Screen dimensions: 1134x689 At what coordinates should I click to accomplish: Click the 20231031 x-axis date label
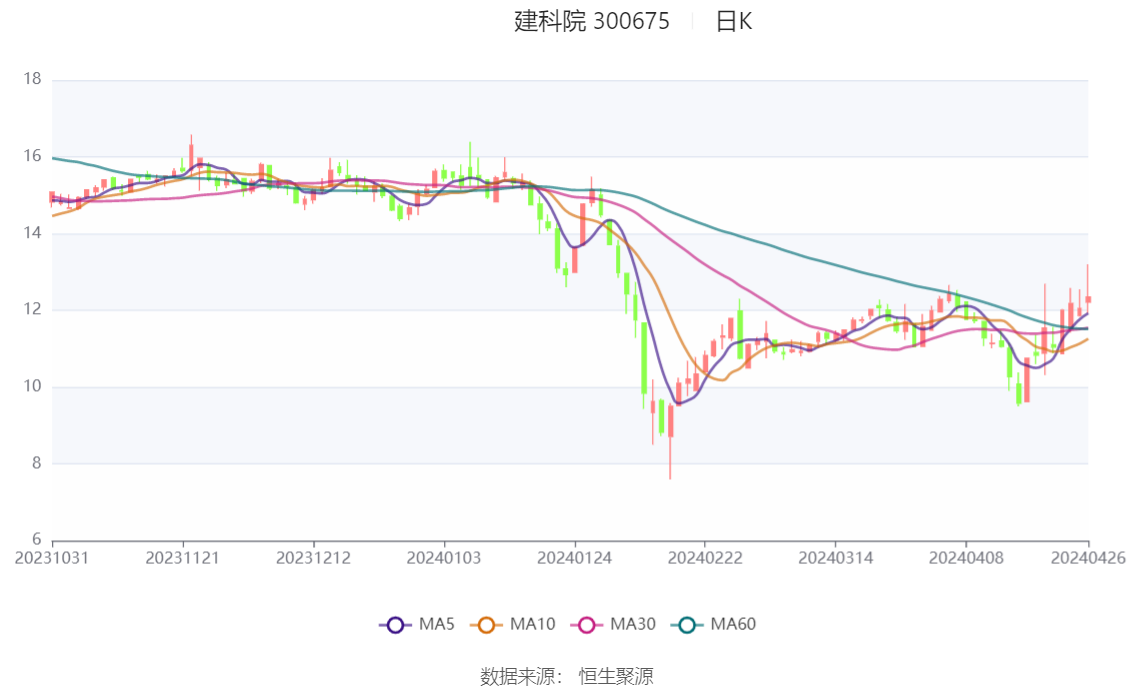point(52,558)
